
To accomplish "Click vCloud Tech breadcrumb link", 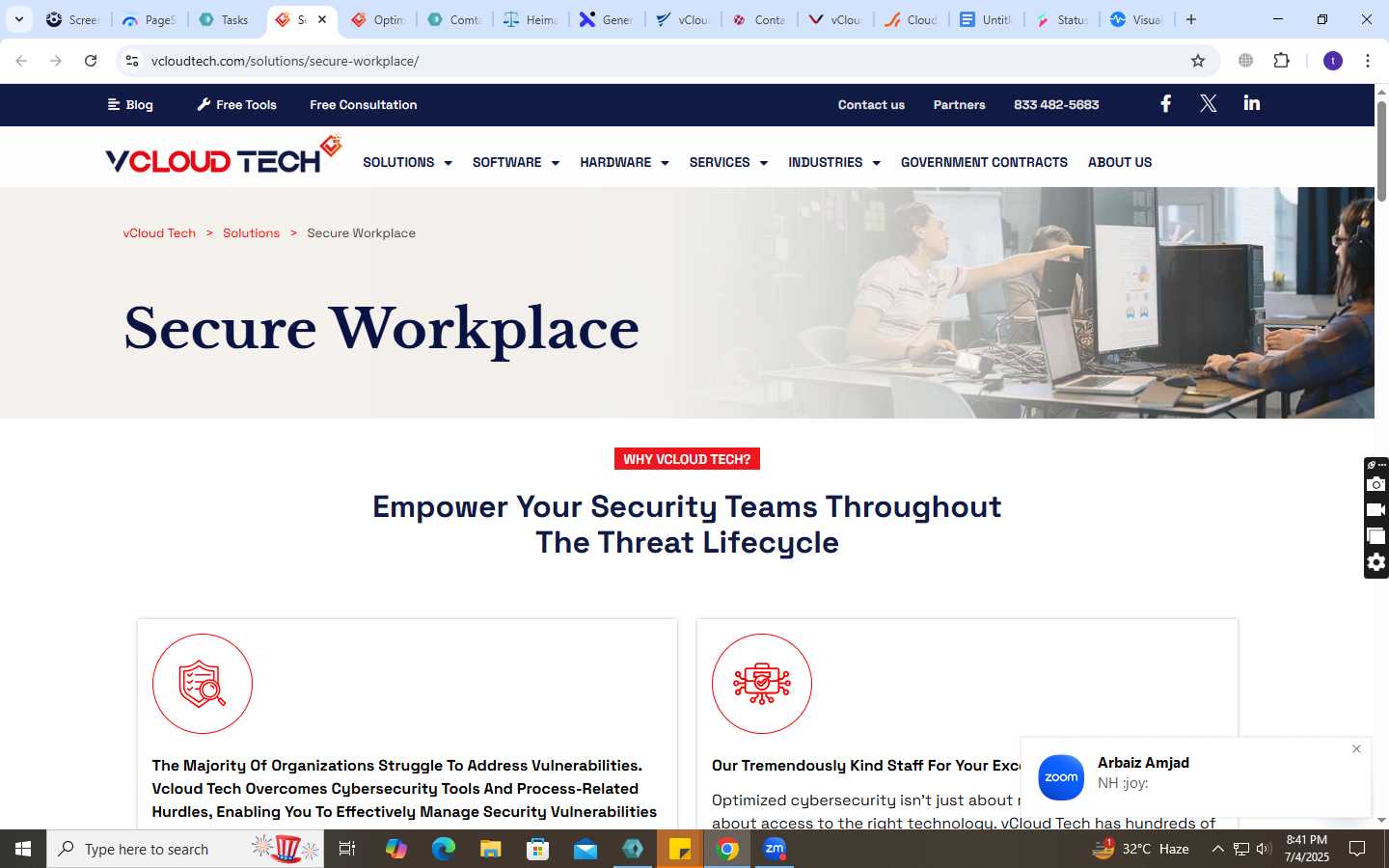I will [159, 232].
